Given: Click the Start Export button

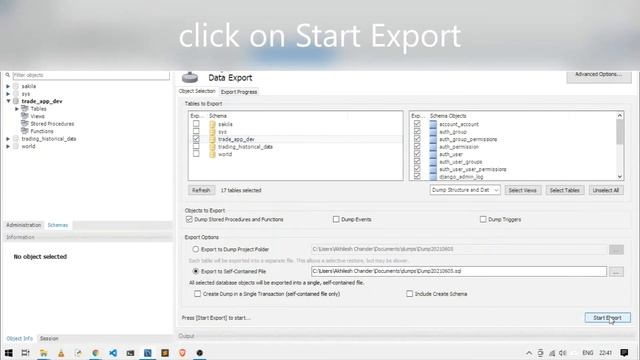Looking at the screenshot, I should click(607, 318).
